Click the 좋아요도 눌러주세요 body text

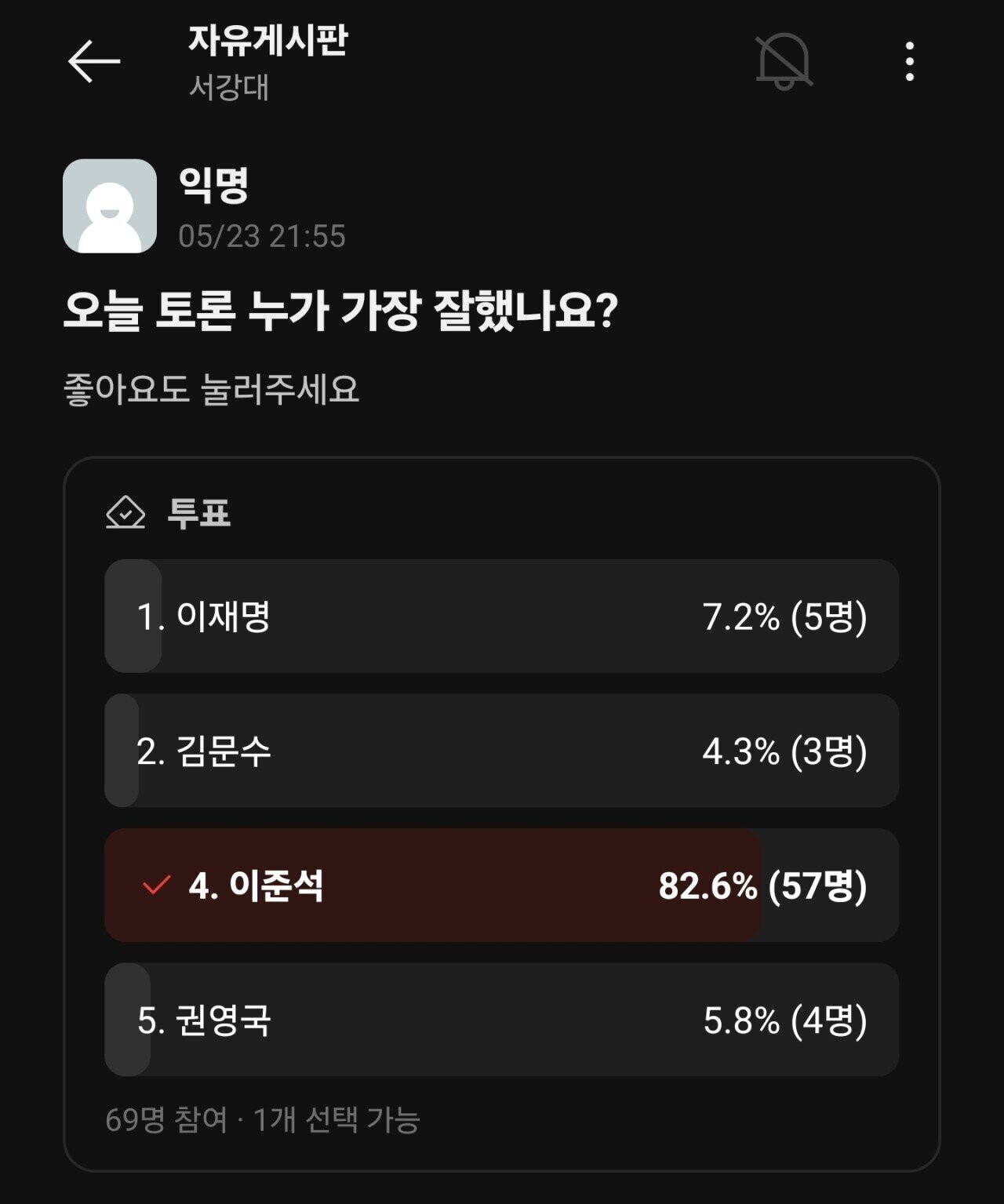(x=211, y=390)
